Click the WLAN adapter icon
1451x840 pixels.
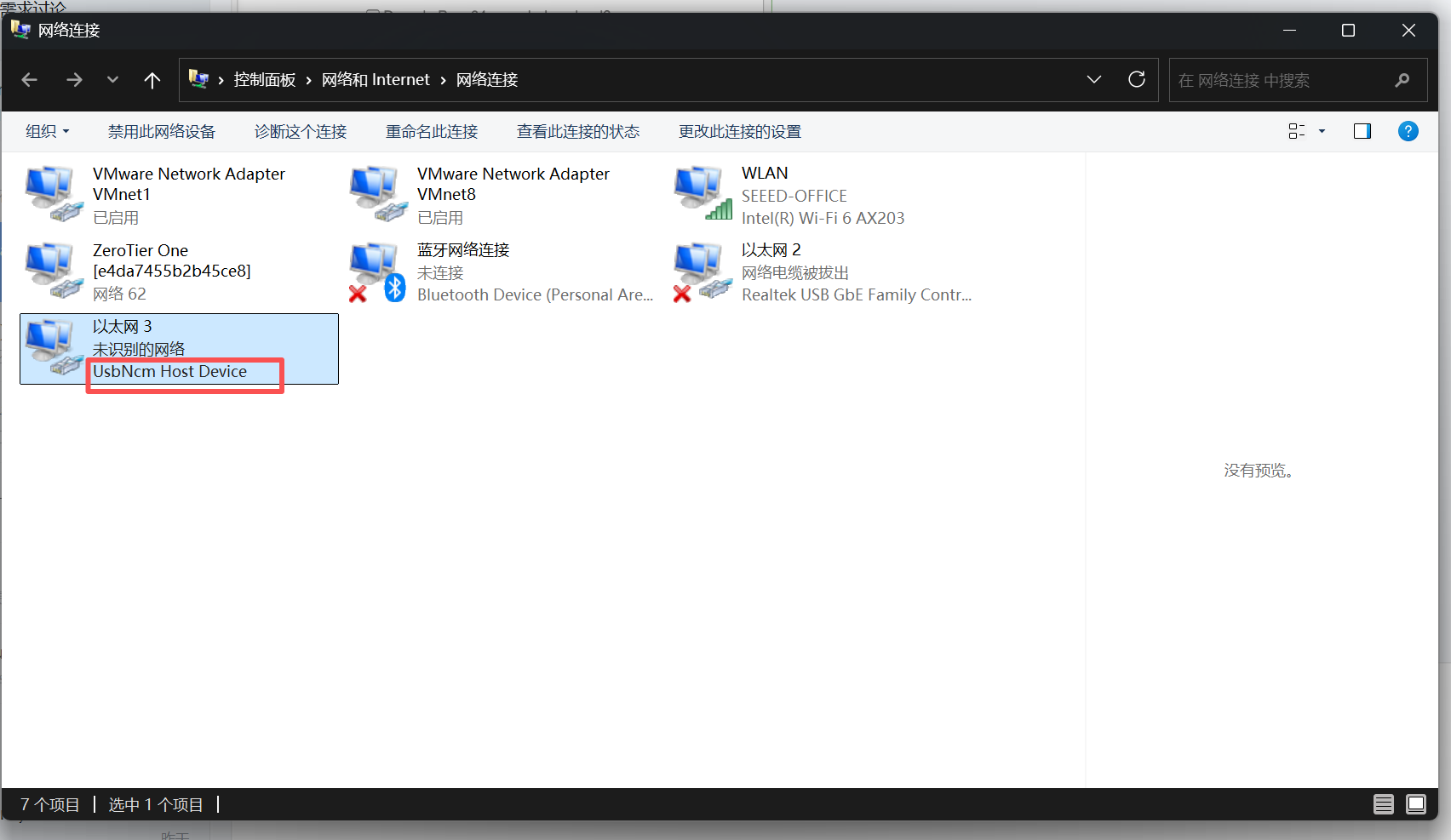click(703, 193)
